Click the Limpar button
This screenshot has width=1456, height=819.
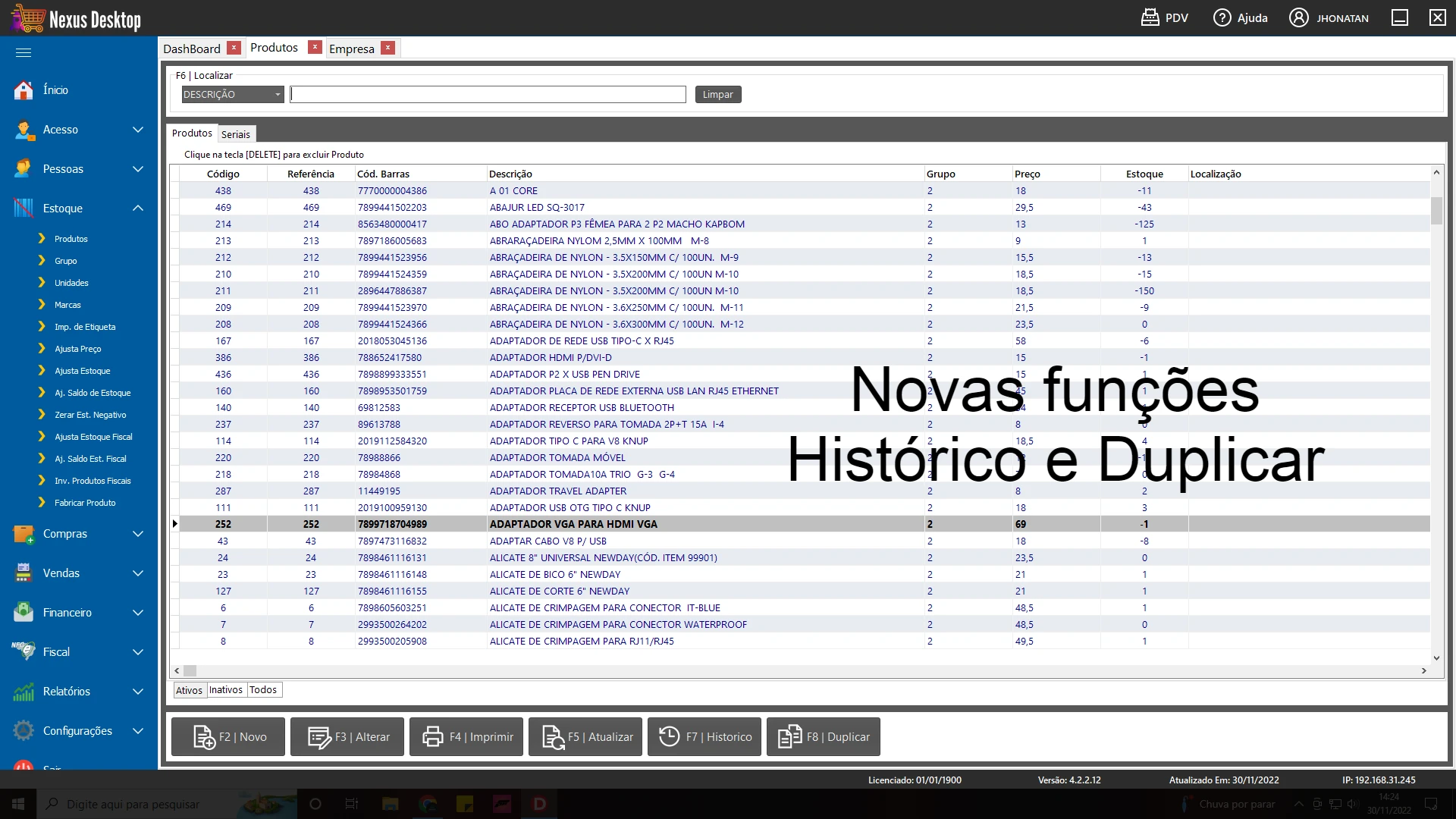(x=717, y=94)
